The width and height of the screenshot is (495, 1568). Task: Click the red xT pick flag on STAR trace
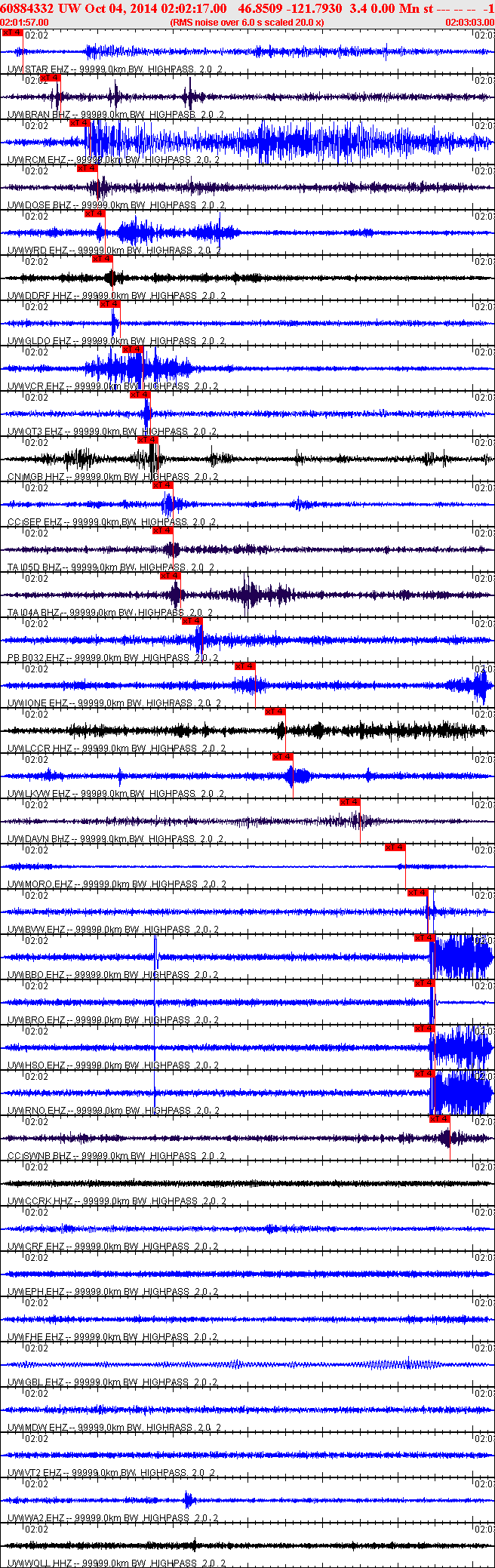12,32
